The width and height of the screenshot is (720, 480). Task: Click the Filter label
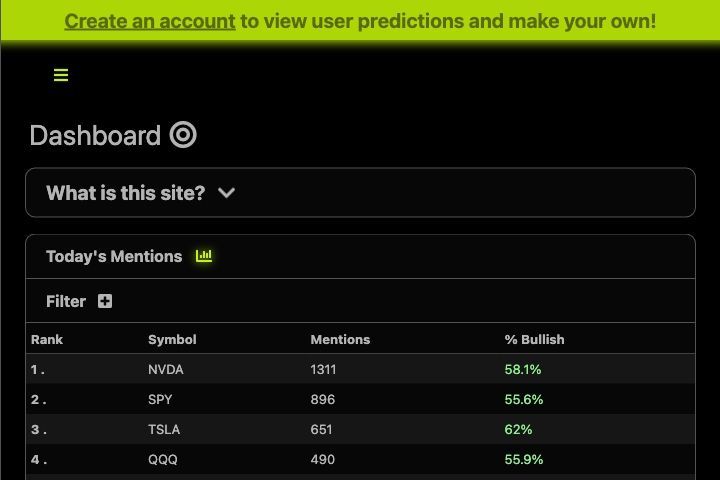tap(66, 301)
